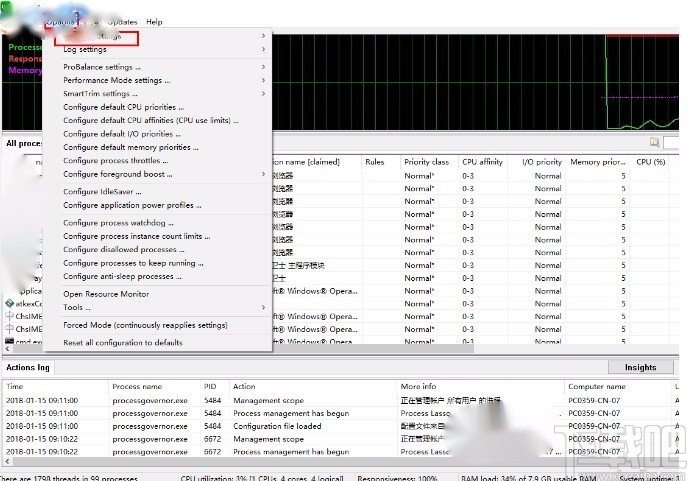Viewport: 689px width, 481px height.
Task: Expand the Tools submenu arrow
Action: (x=263, y=307)
